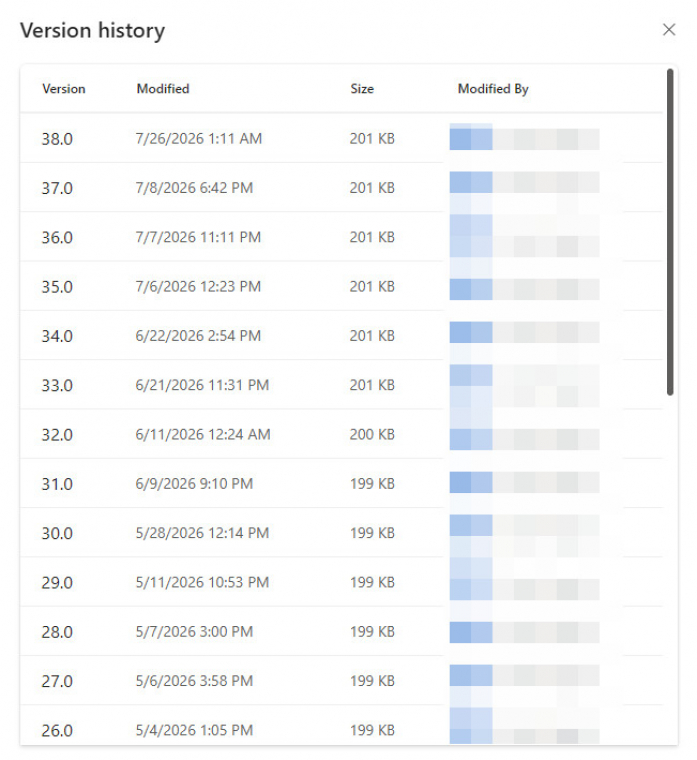
Task: Select the 200 KB version 32.0
Action: click(x=341, y=434)
